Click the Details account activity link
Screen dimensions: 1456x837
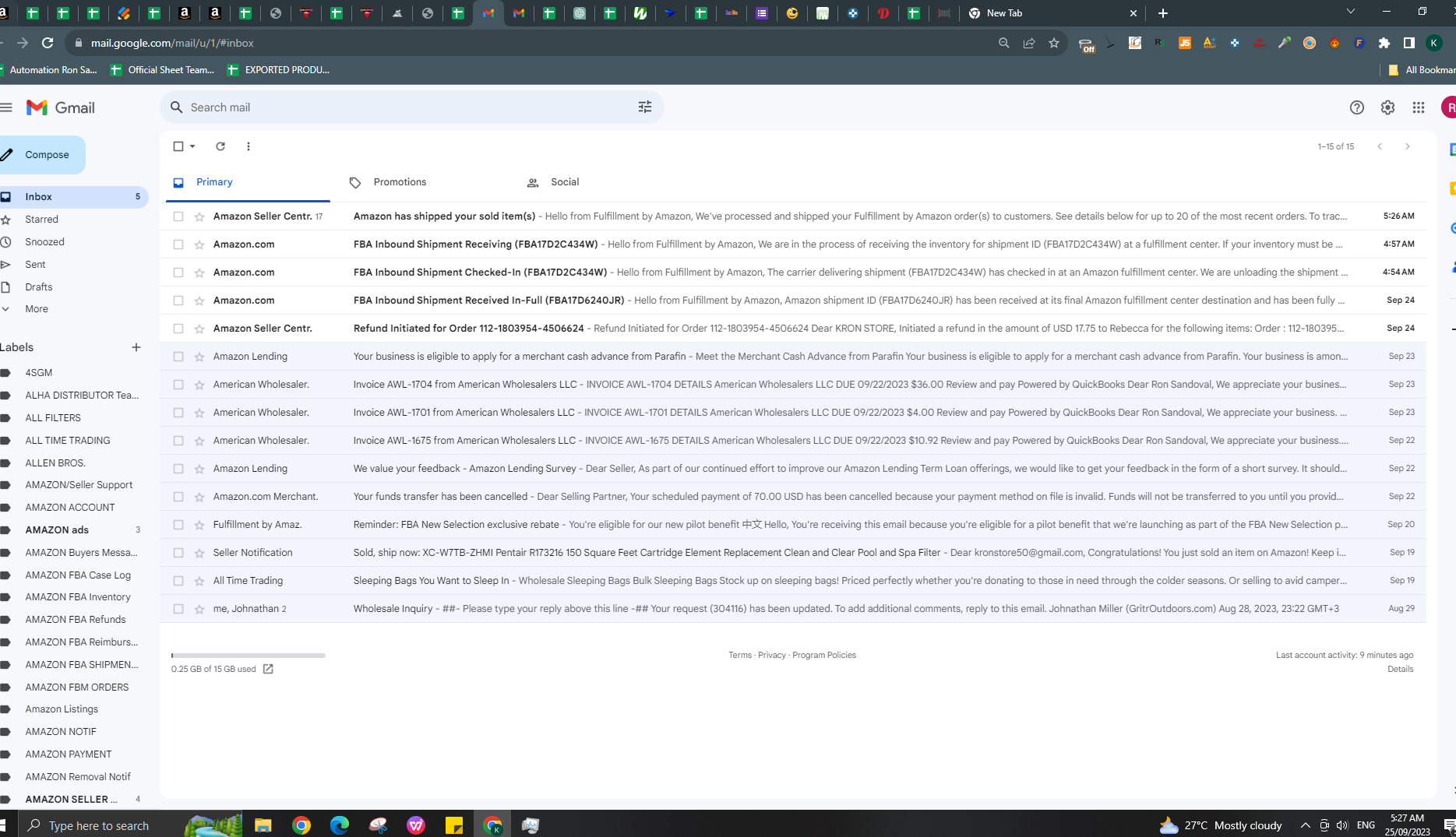(1400, 669)
